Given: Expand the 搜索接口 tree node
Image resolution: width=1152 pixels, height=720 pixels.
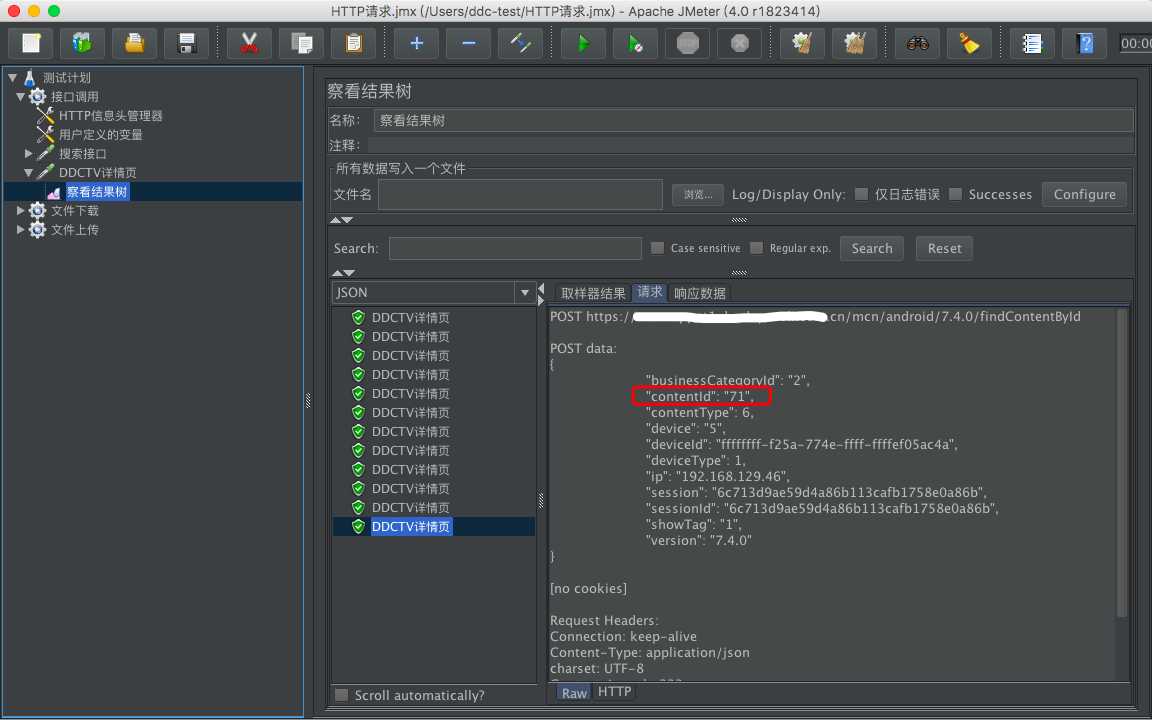Looking at the screenshot, I should [29, 154].
